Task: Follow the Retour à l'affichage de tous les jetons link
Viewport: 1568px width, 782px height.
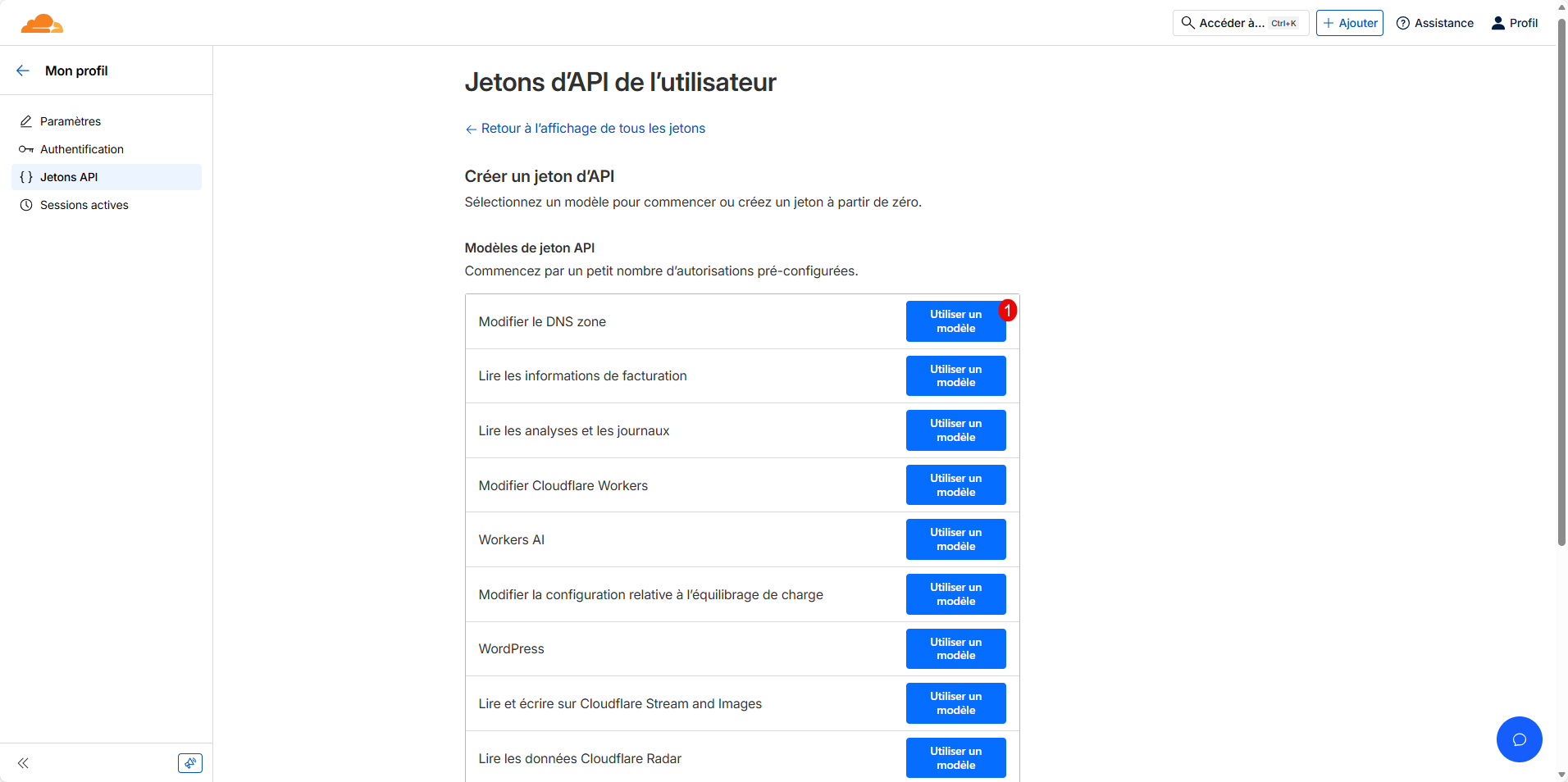Action: (592, 129)
